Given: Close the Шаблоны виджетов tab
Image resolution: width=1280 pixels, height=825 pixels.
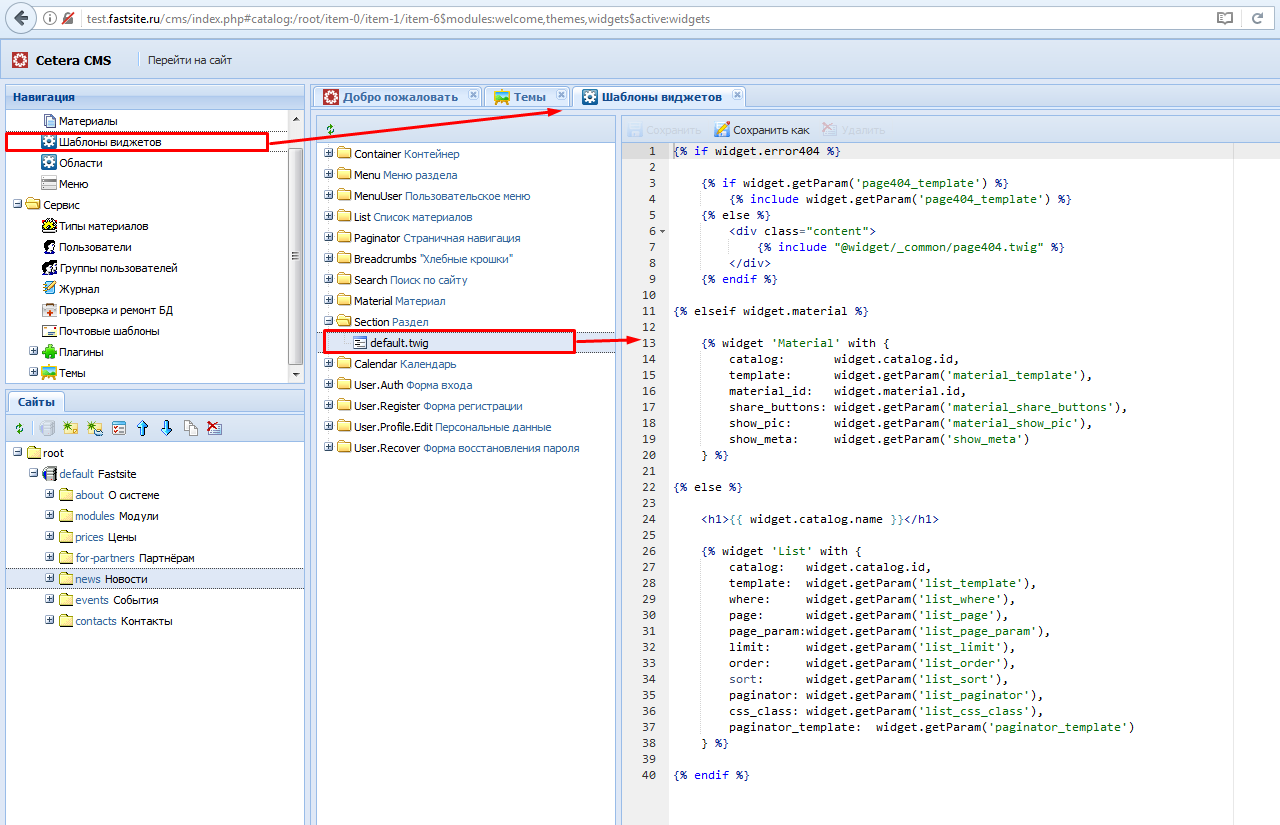Looking at the screenshot, I should coord(737,96).
